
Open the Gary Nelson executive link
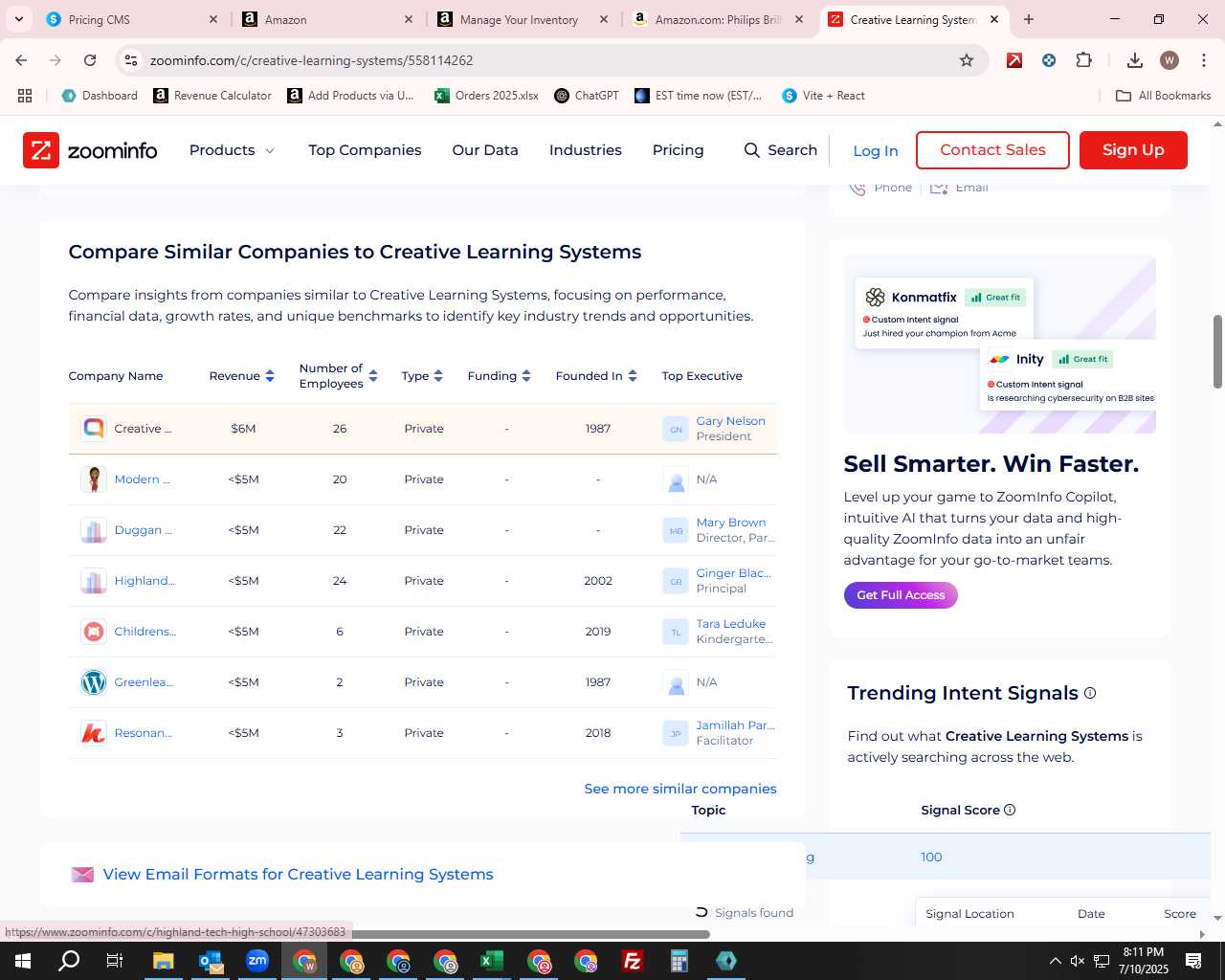730,421
